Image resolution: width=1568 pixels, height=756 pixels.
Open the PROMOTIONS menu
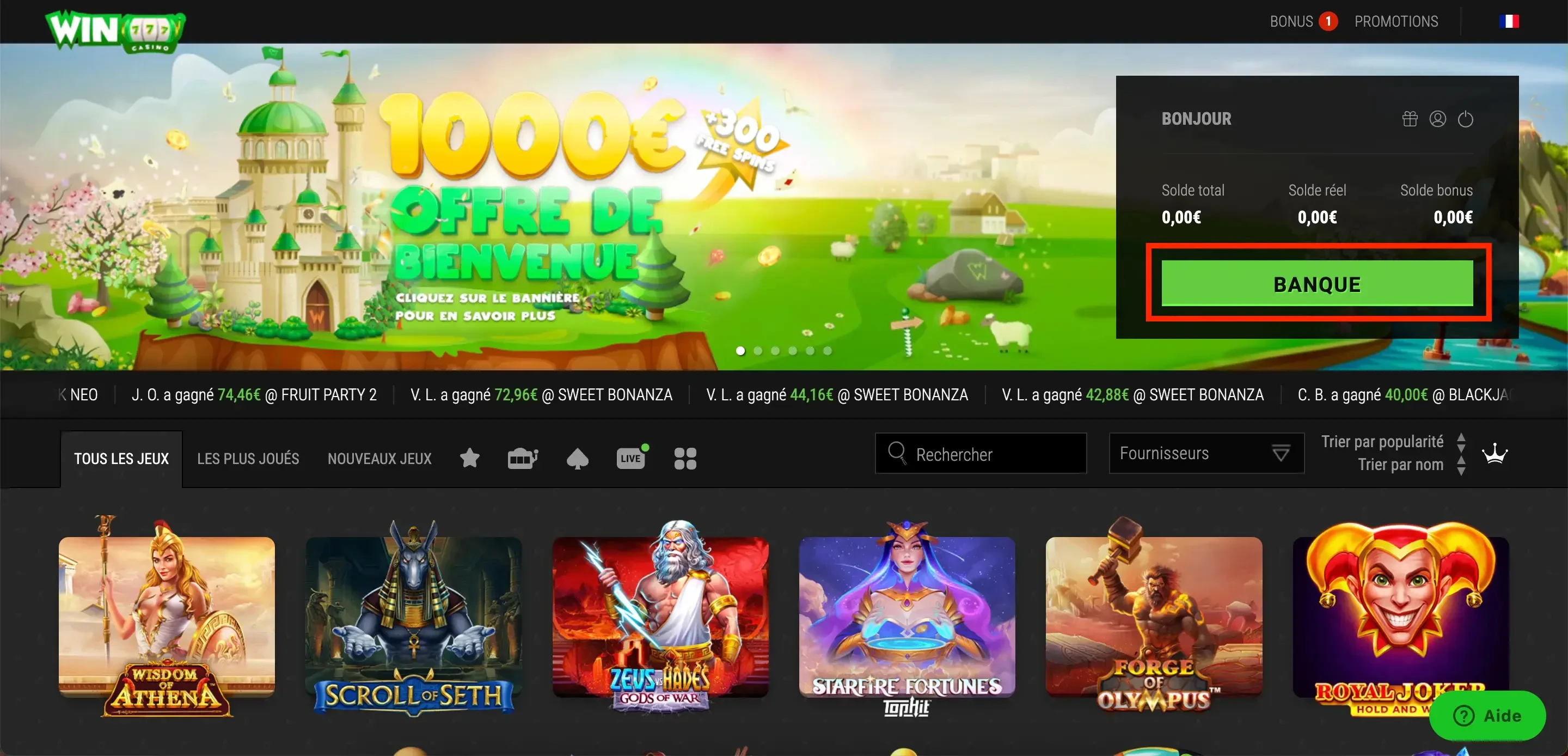click(1396, 21)
